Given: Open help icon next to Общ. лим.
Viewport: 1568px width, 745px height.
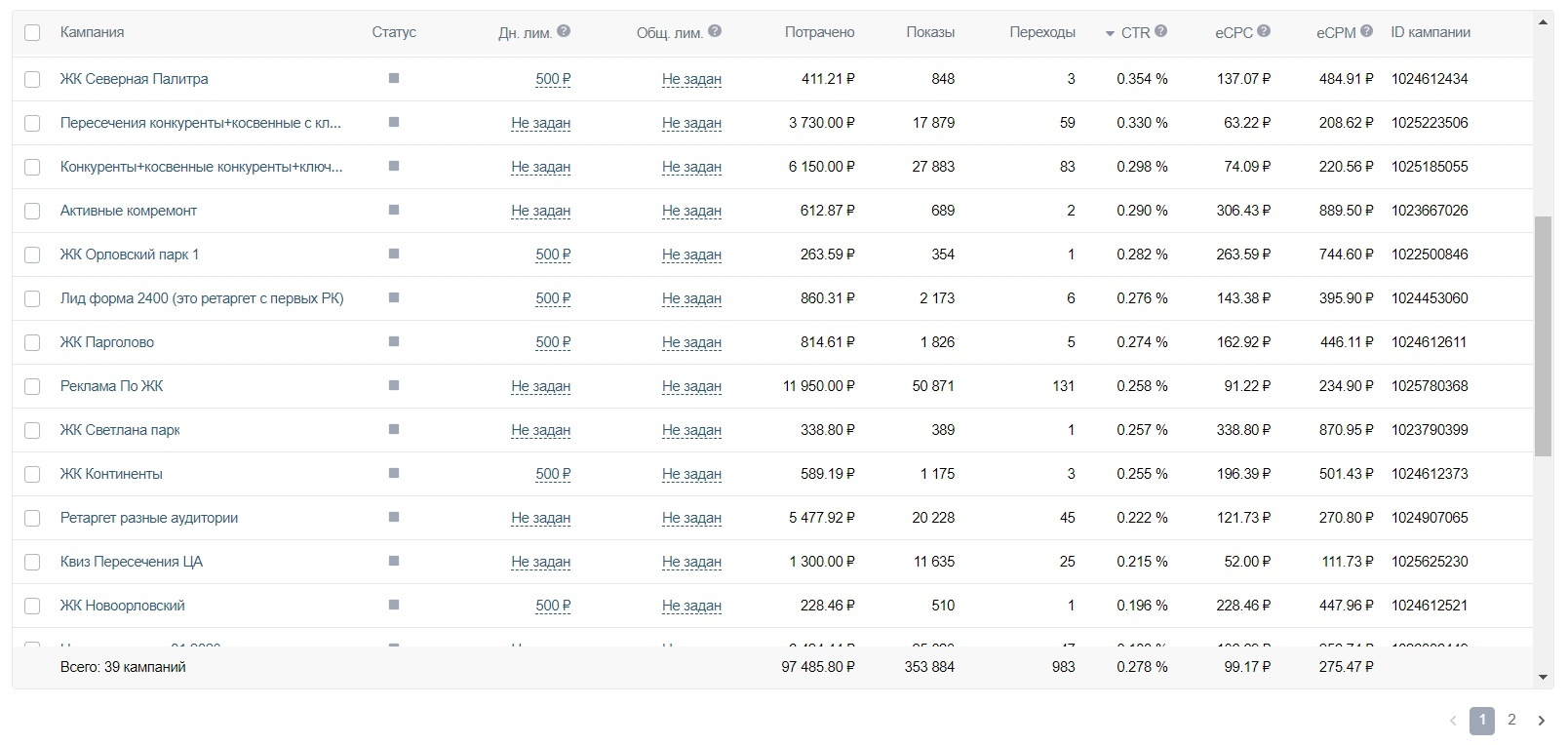Looking at the screenshot, I should (715, 31).
